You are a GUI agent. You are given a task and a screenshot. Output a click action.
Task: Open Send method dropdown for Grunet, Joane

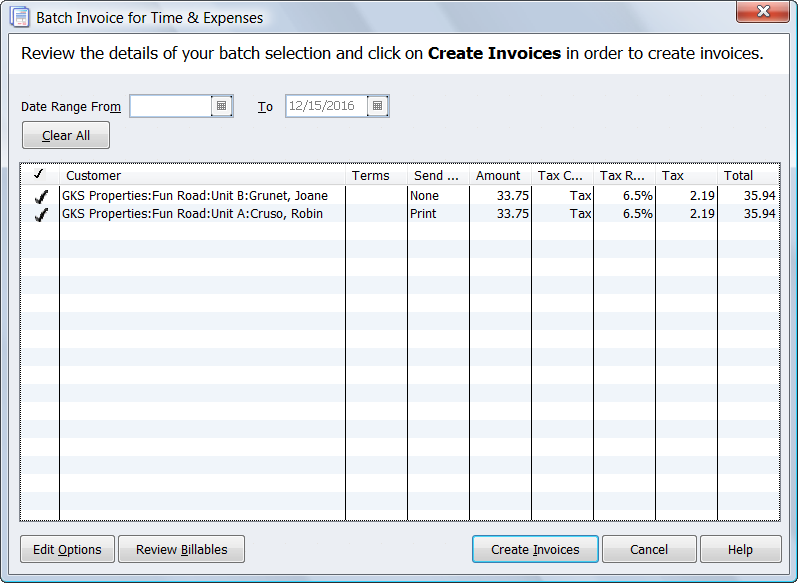point(437,196)
